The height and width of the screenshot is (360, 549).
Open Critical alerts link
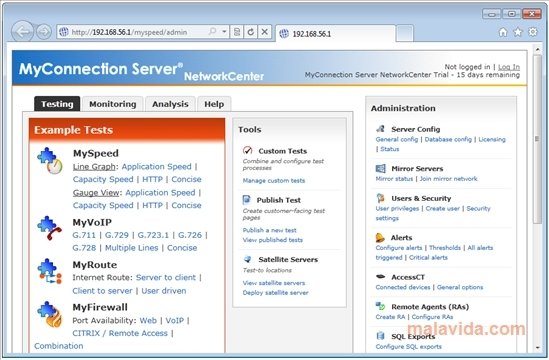pyautogui.click(x=428, y=257)
